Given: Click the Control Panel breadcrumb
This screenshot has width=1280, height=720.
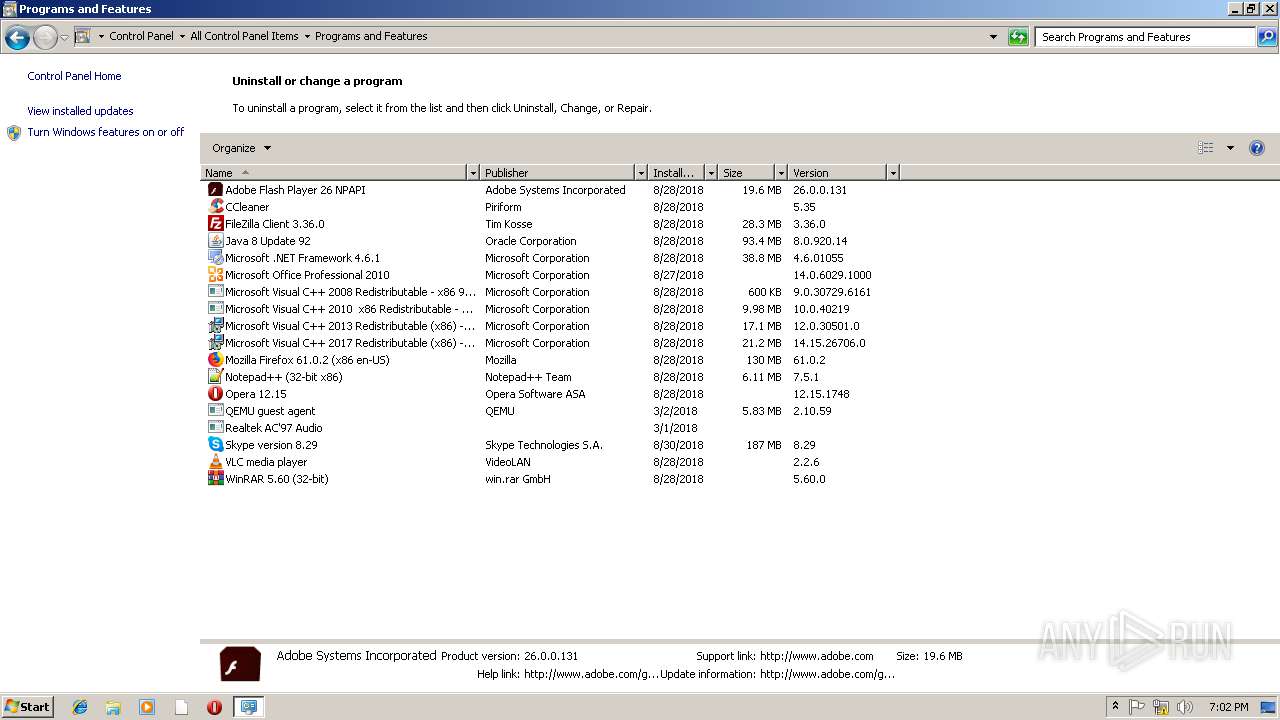Looking at the screenshot, I should pos(141,36).
